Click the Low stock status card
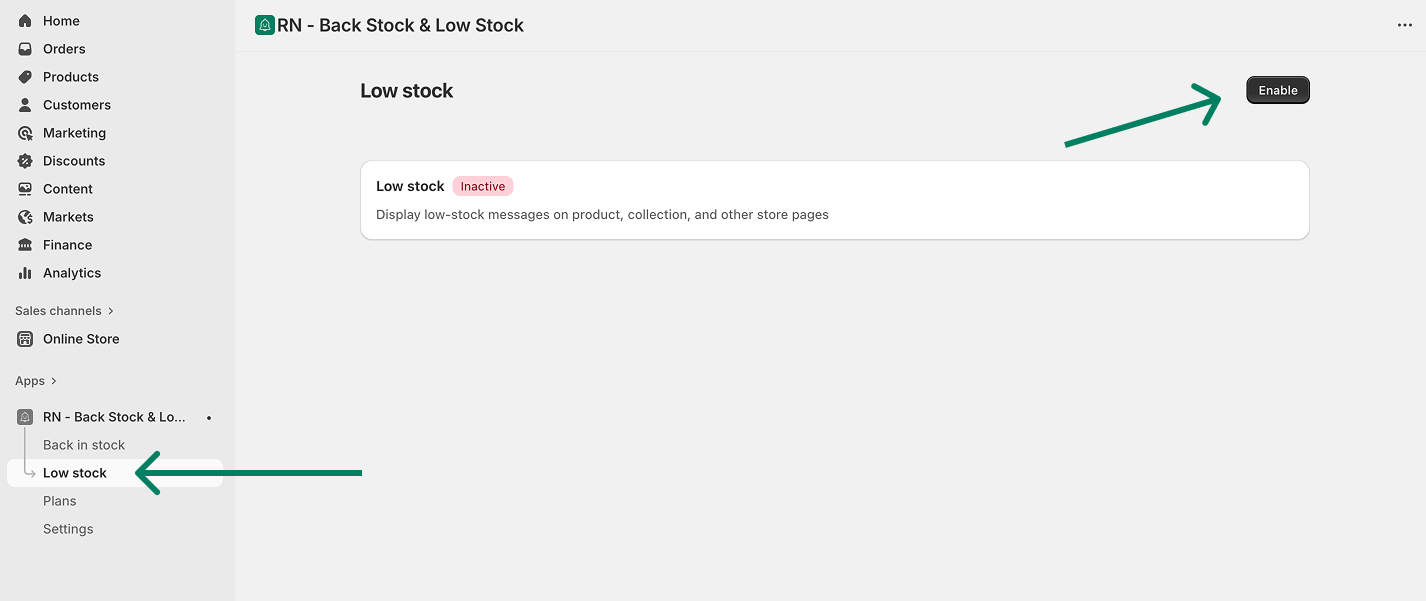This screenshot has height=601, width=1426. [x=834, y=200]
